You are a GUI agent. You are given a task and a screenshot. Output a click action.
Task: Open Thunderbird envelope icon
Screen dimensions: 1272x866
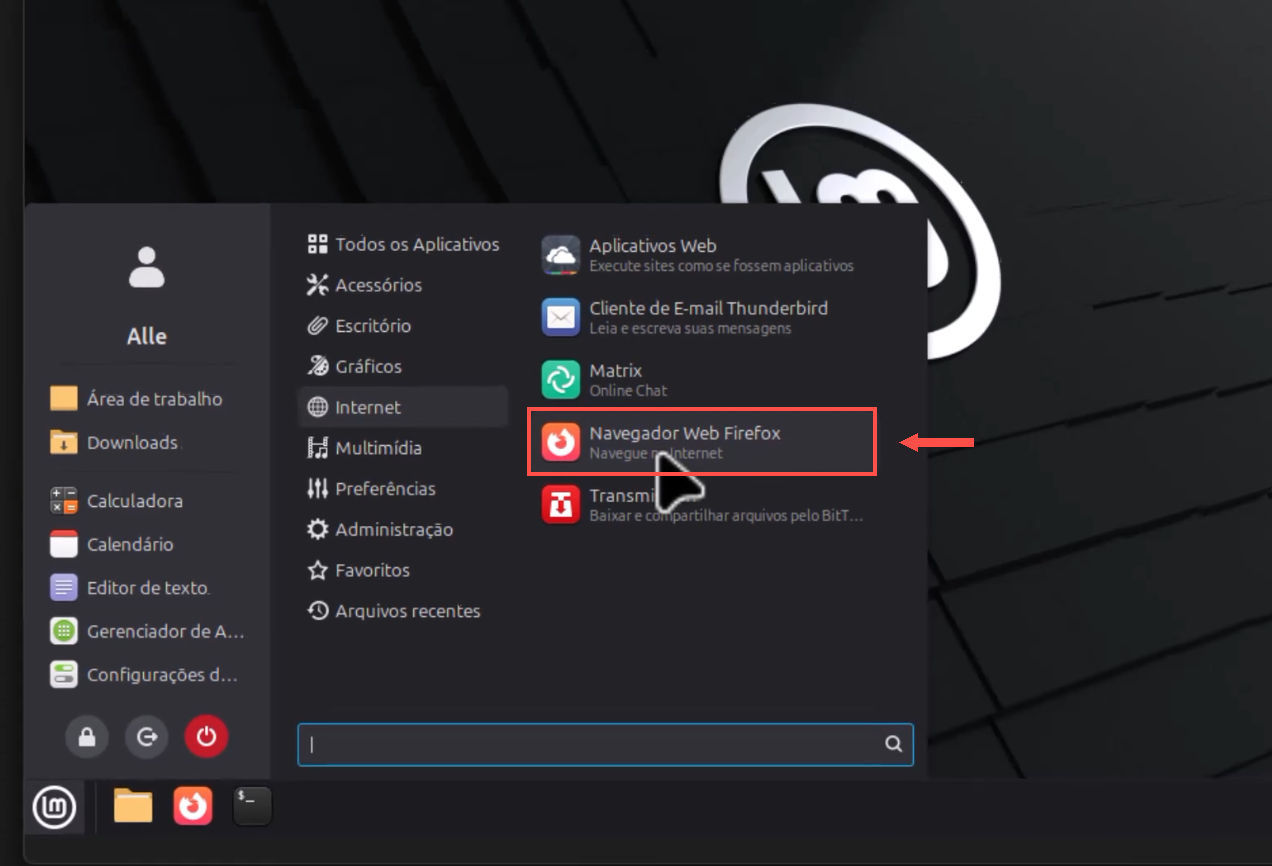pyautogui.click(x=561, y=317)
